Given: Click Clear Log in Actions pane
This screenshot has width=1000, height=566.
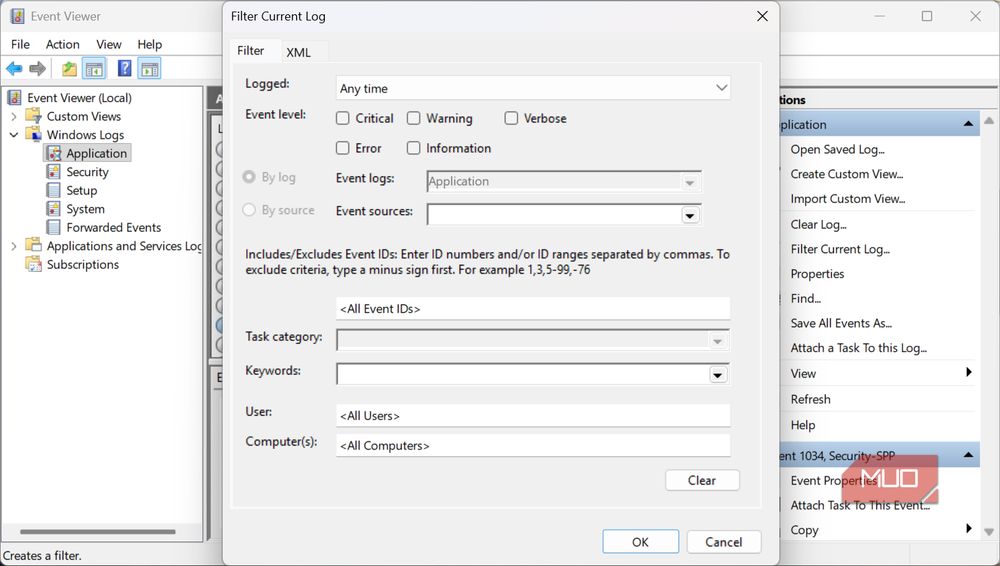Looking at the screenshot, I should pyautogui.click(x=819, y=225).
